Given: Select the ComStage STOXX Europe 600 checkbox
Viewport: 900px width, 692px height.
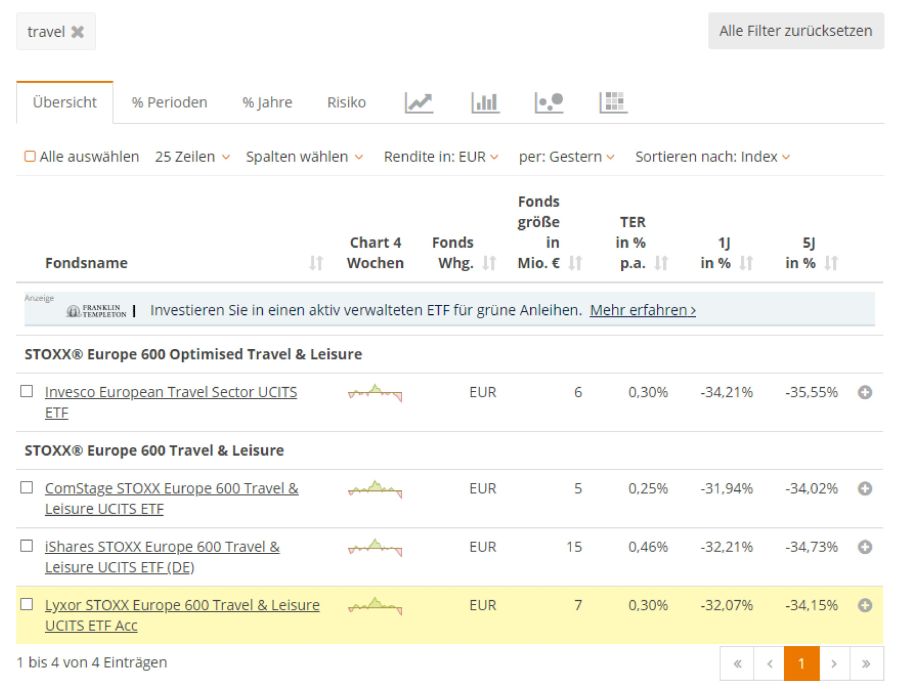Looking at the screenshot, I should pos(26,488).
